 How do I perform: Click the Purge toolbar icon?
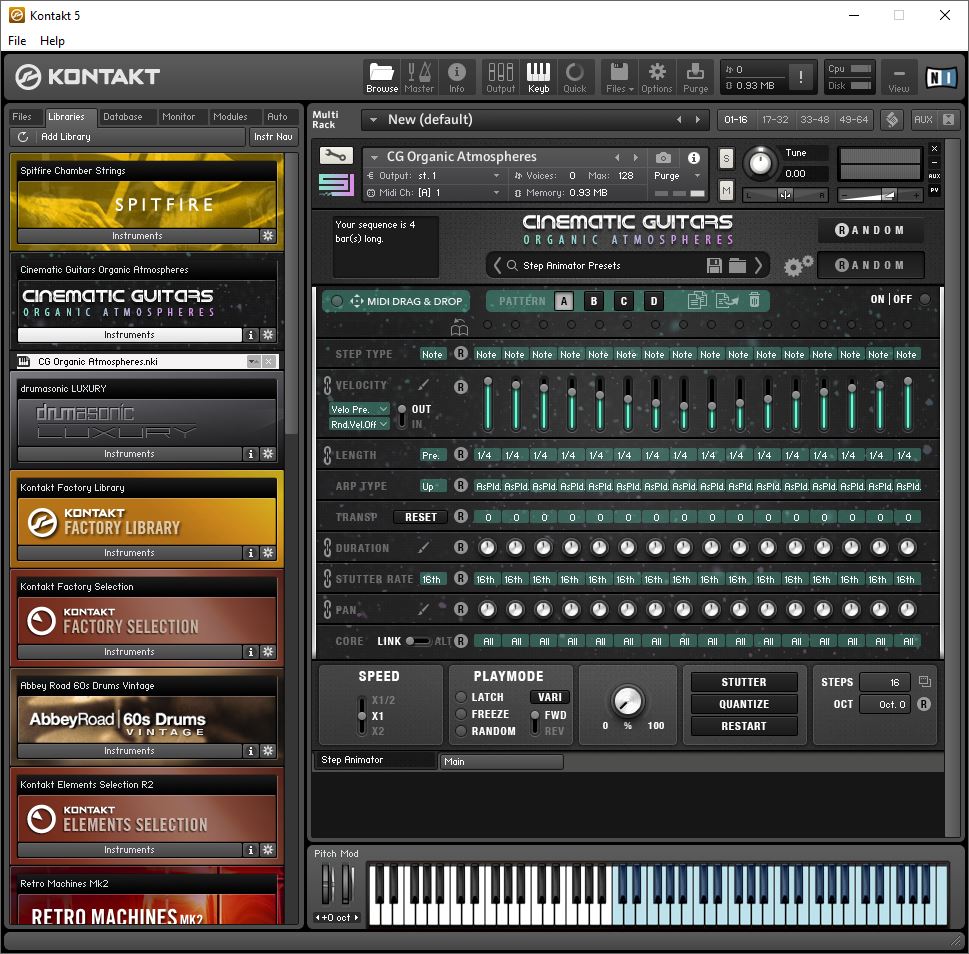[x=695, y=77]
